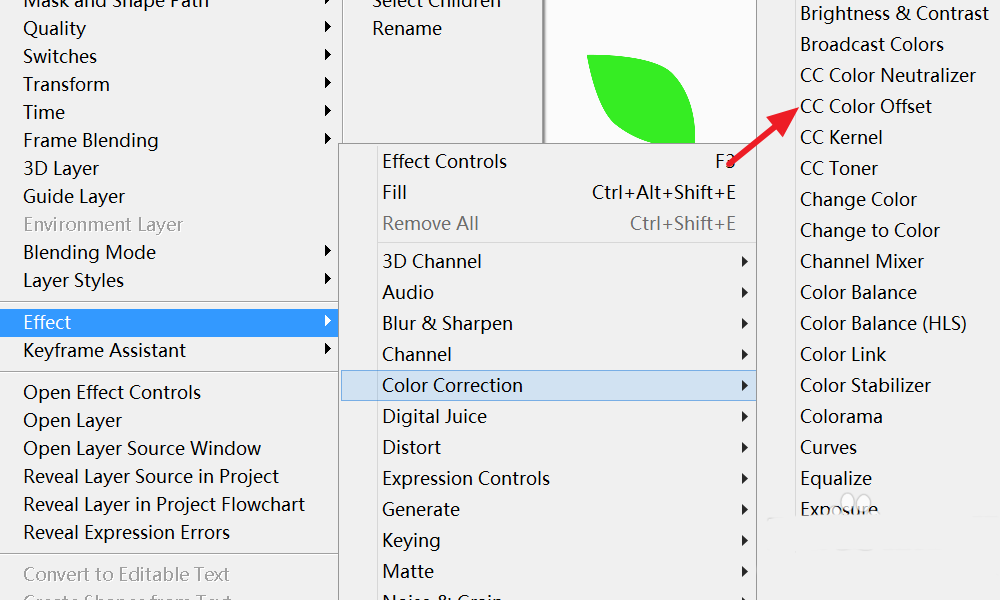1000x600 pixels.
Task: Select Color Balance (HLS) effect
Action: [x=883, y=323]
